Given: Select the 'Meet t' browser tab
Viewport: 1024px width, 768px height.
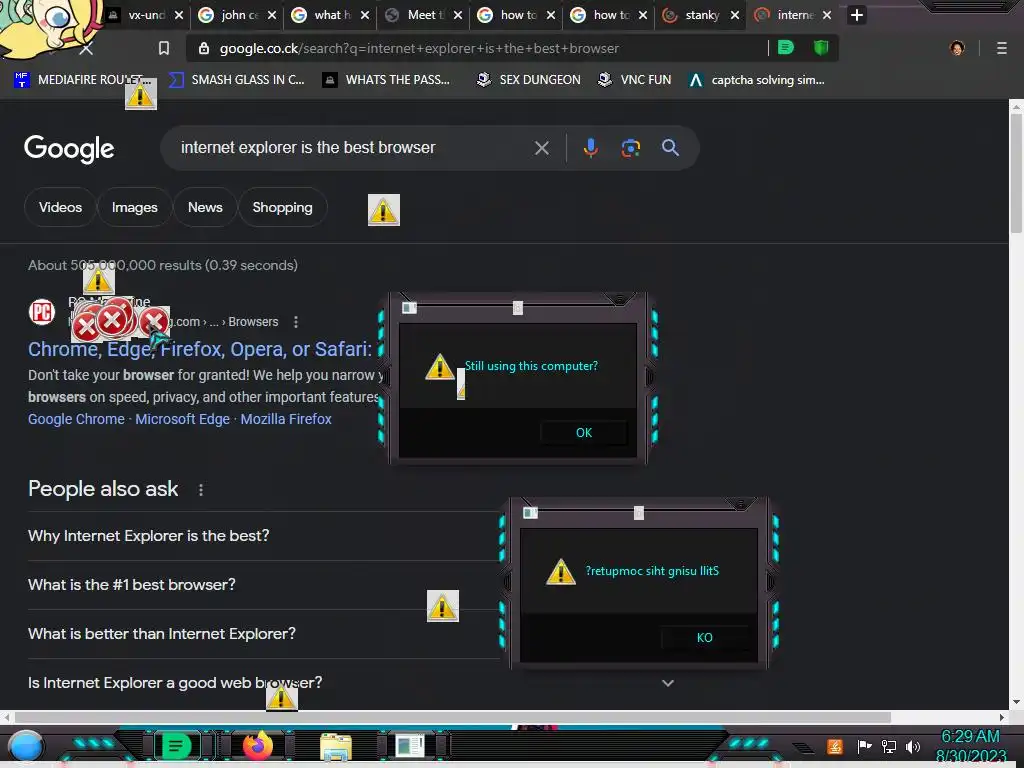Looking at the screenshot, I should coord(423,15).
